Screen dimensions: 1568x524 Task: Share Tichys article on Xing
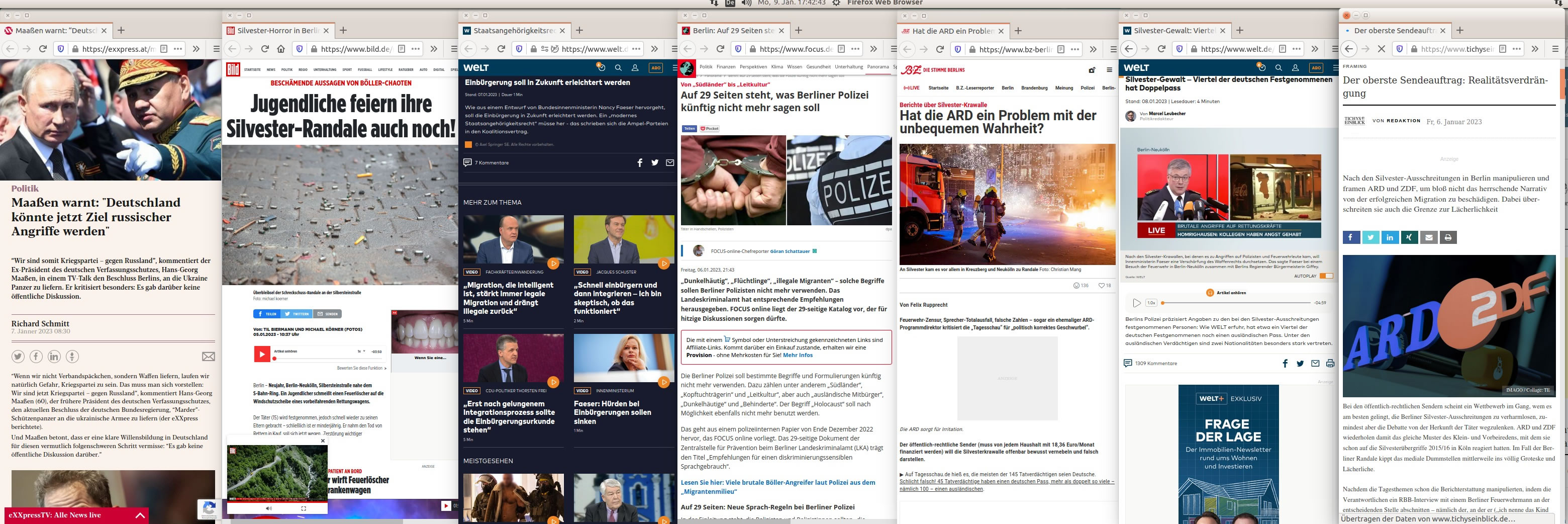point(1409,238)
